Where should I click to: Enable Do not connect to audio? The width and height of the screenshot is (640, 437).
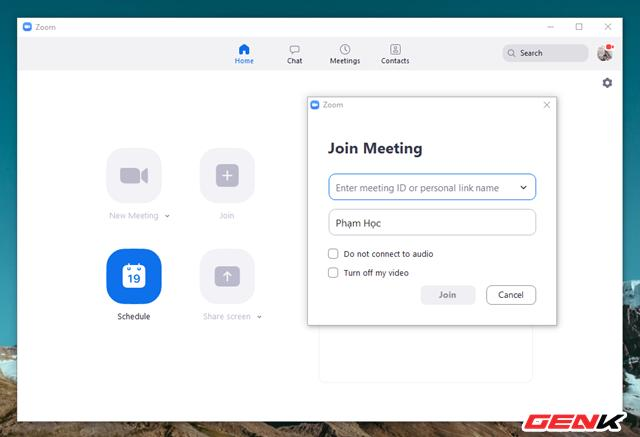pyautogui.click(x=333, y=254)
